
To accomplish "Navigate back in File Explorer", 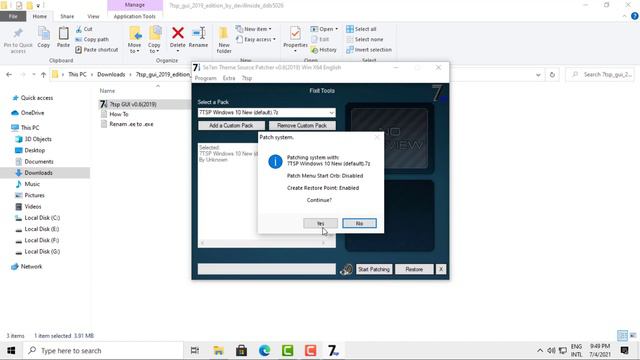I will [x=9, y=75].
